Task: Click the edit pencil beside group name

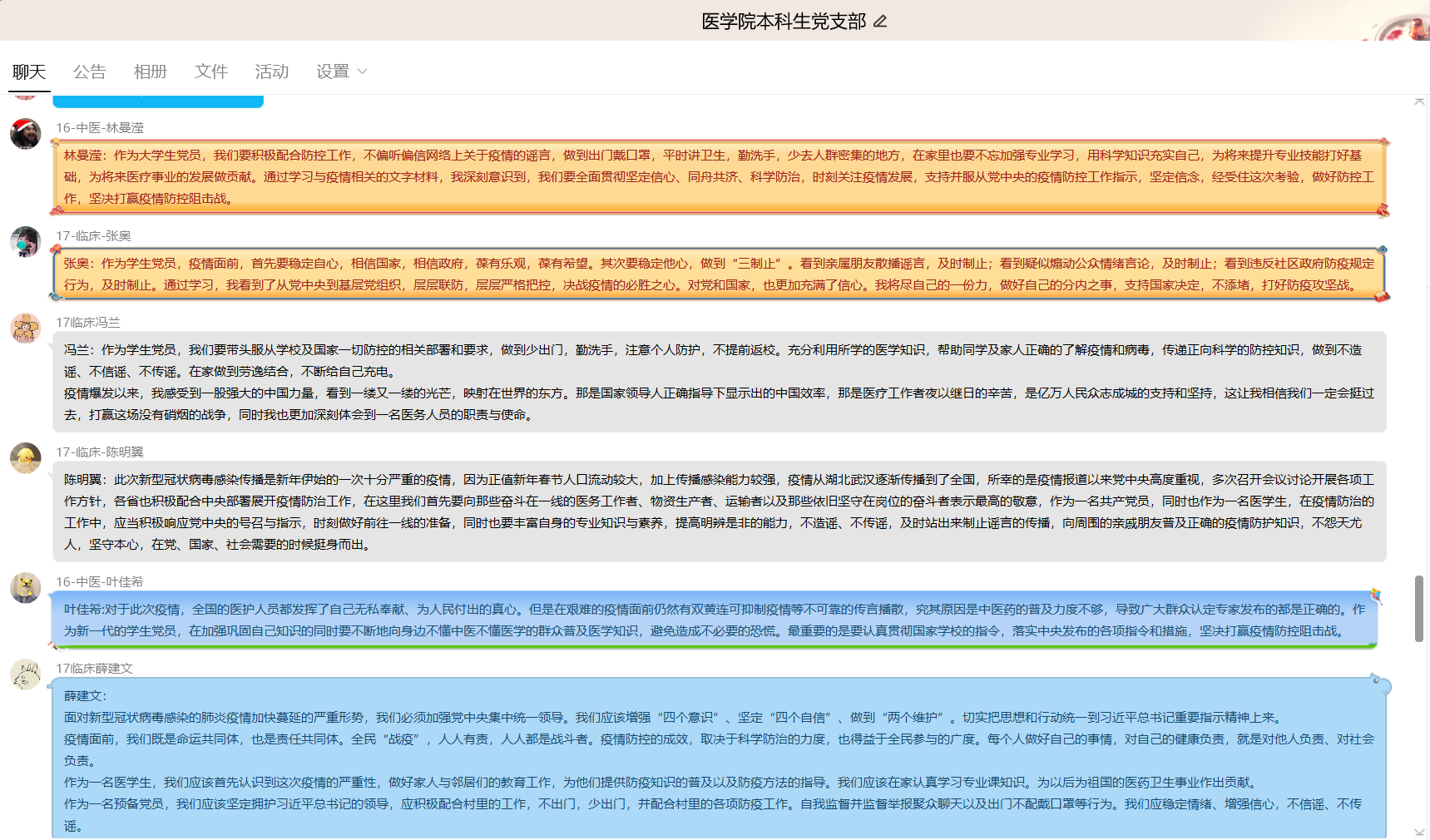Action: 880,22
